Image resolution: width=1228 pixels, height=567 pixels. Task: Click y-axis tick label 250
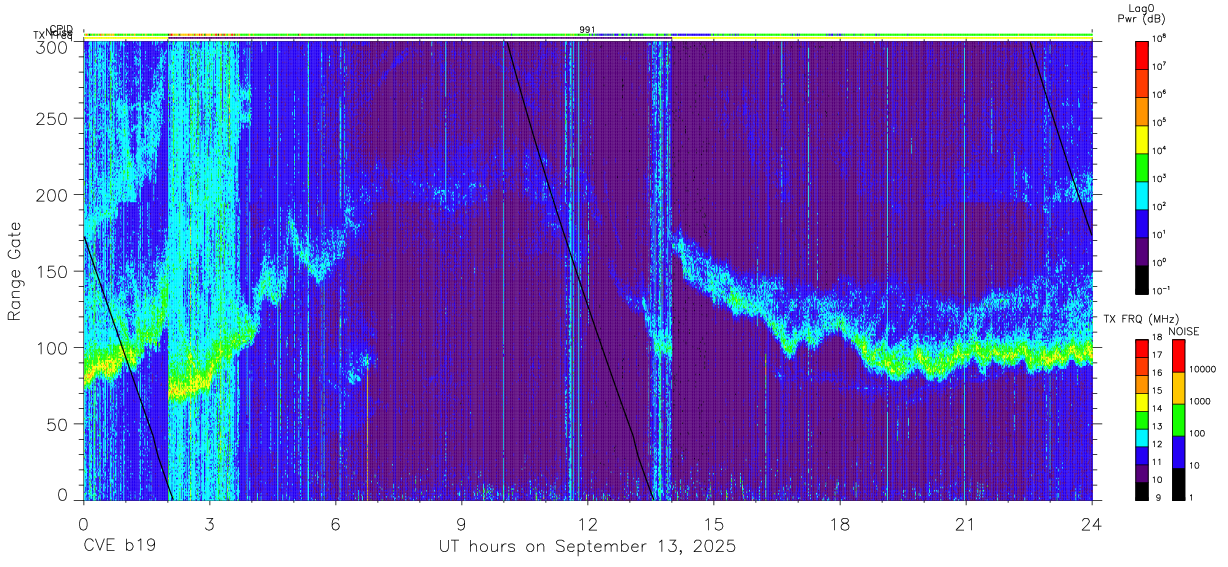coord(54,119)
